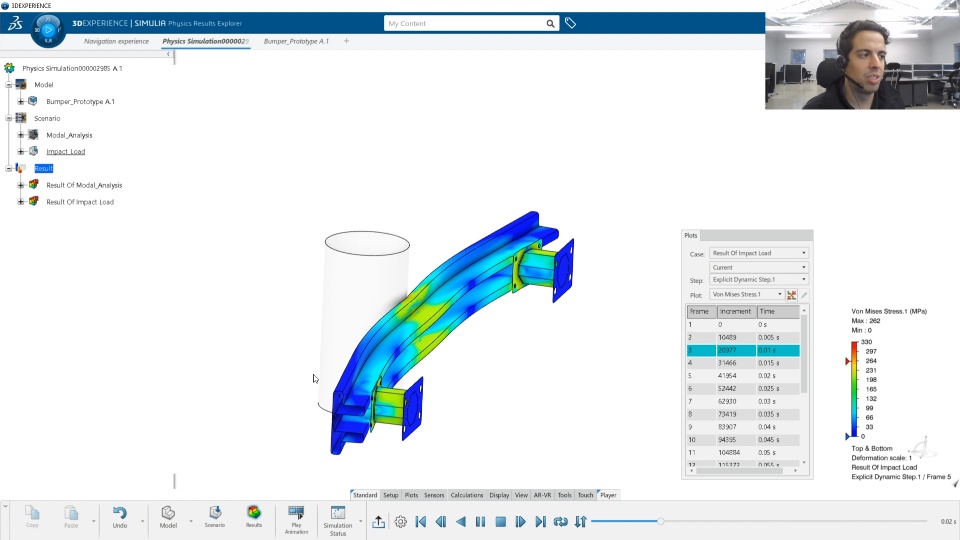
Task: Click the blue min marker on legend
Action: click(x=848, y=436)
